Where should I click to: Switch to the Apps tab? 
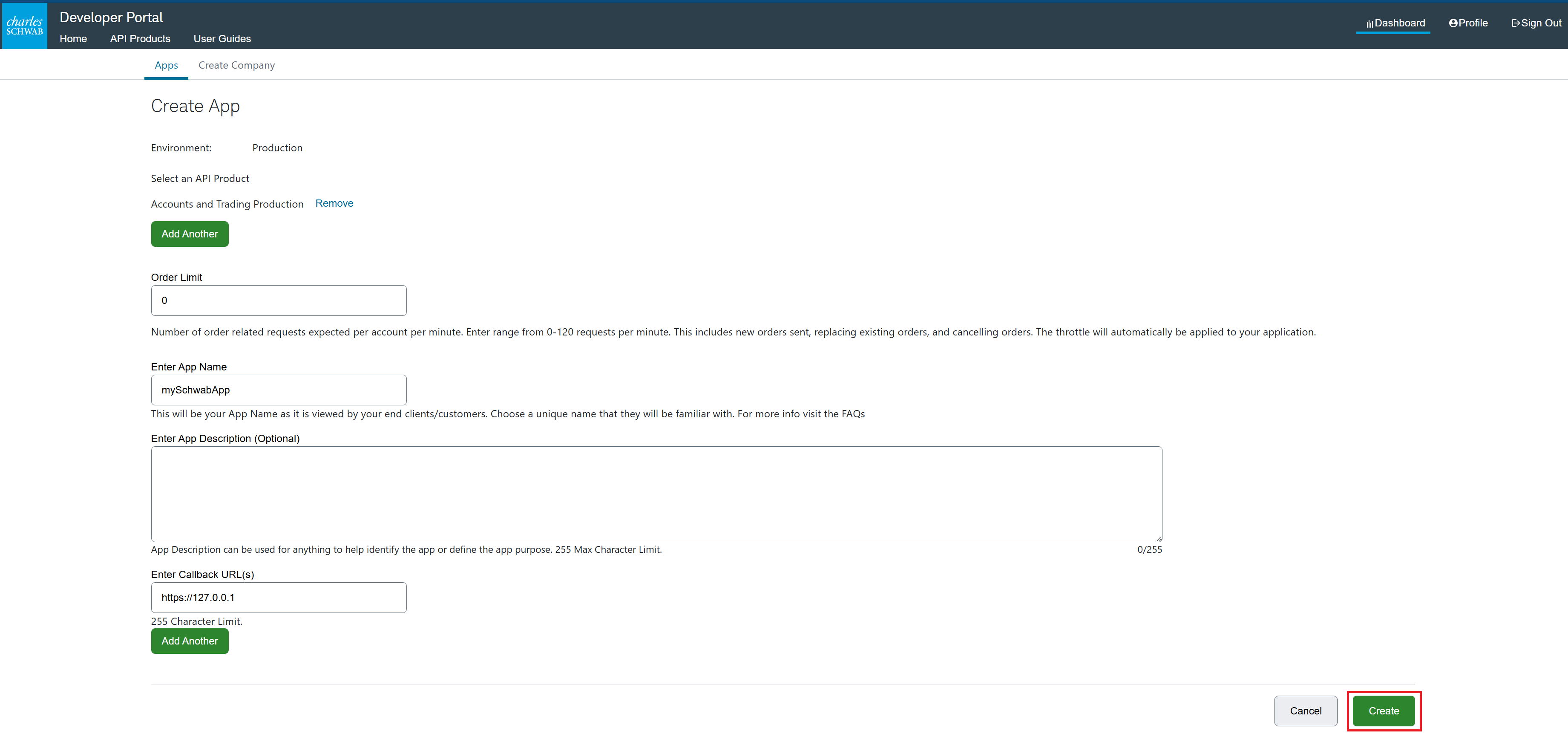point(166,65)
